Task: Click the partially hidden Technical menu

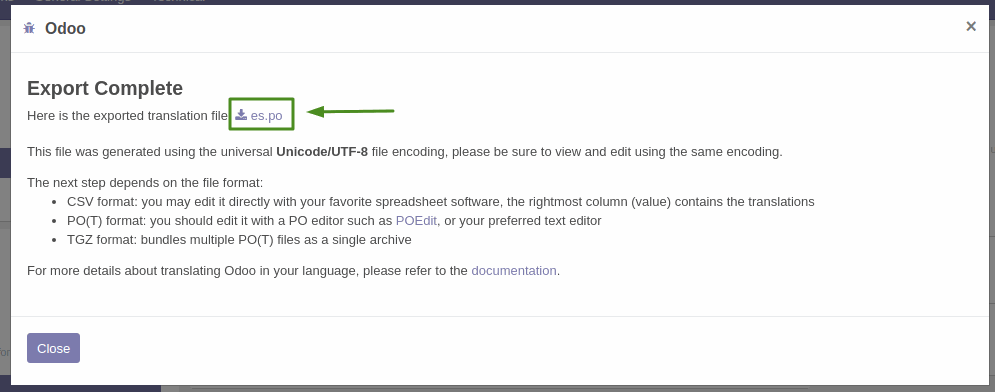Action: [178, 1]
